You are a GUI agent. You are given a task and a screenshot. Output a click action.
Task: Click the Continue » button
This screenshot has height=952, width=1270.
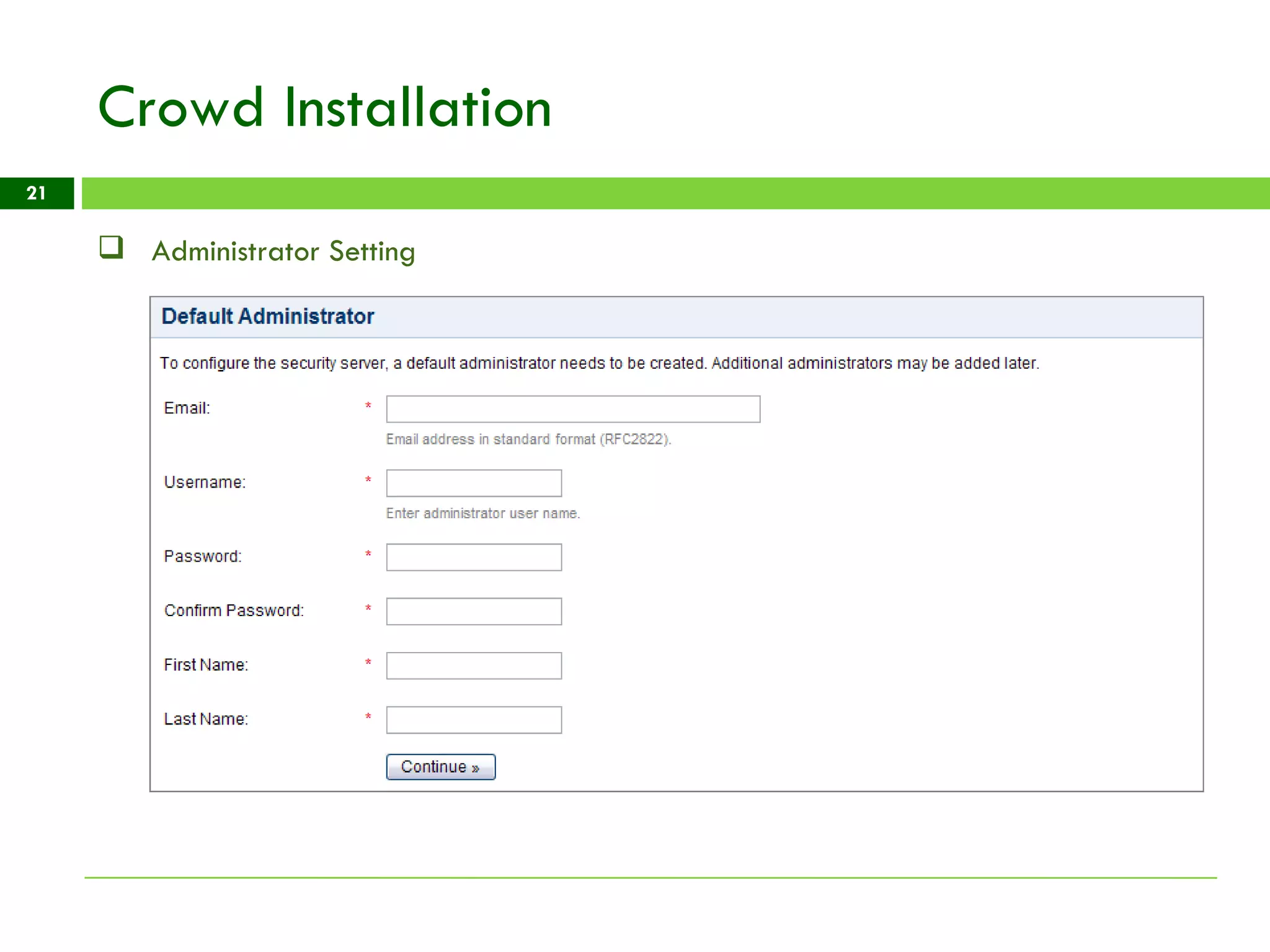click(x=441, y=767)
